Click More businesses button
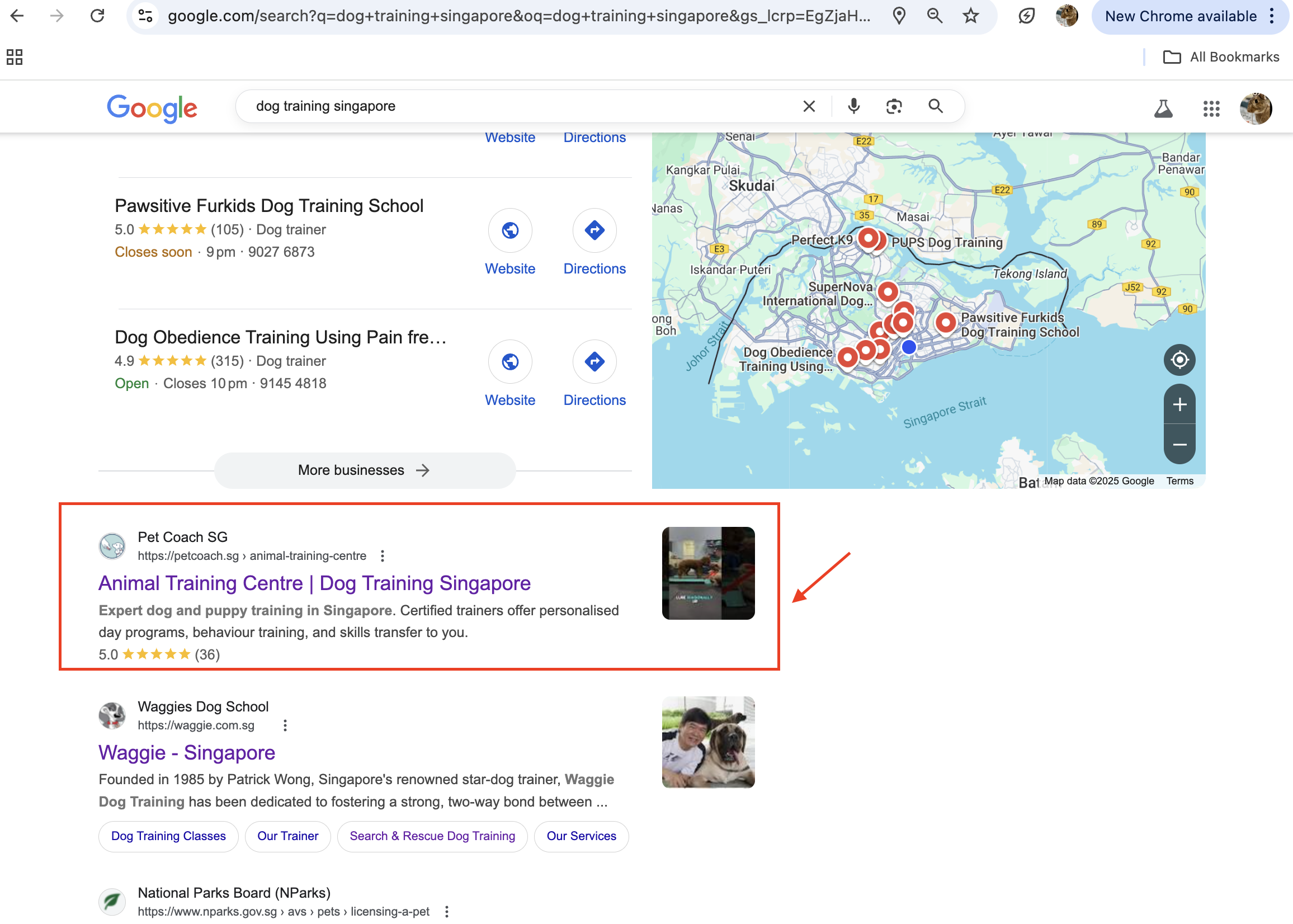The height and width of the screenshot is (924, 1293). (x=365, y=470)
